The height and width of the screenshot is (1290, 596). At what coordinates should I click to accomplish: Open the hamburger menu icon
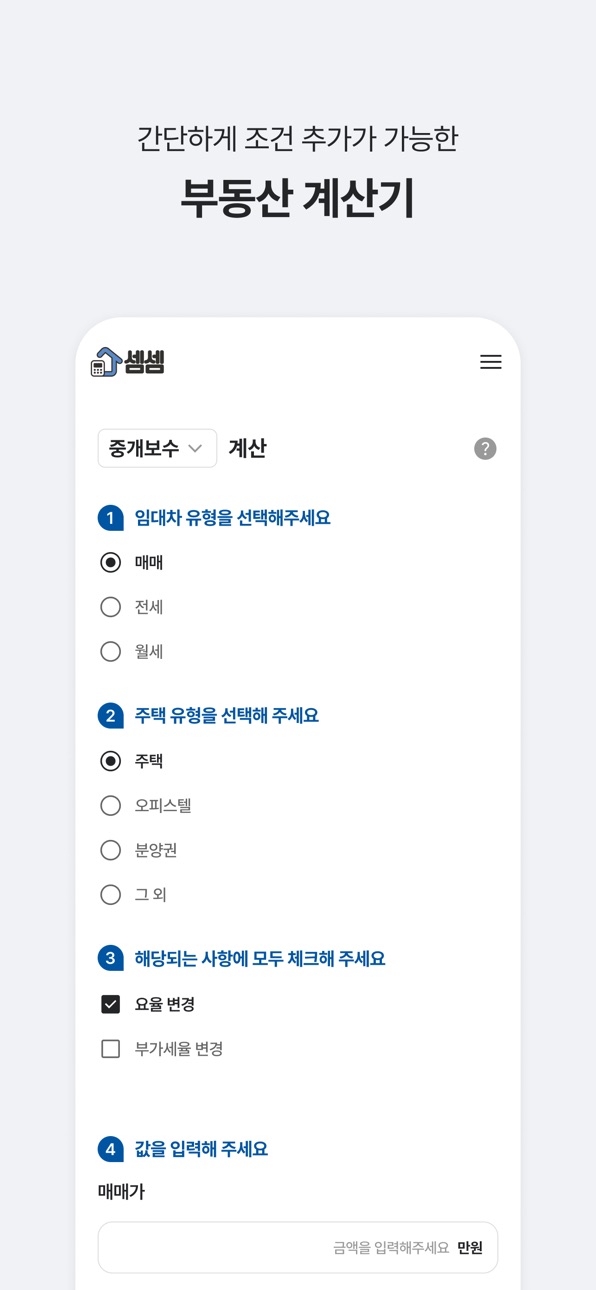pyautogui.click(x=490, y=362)
